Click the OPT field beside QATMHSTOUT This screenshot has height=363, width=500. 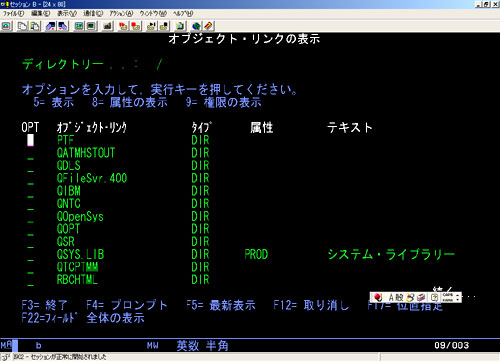pos(30,153)
